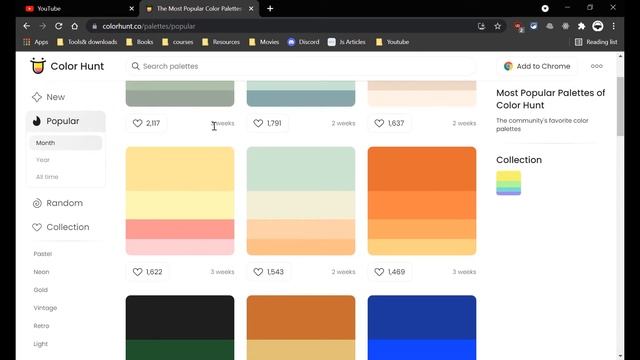The image size is (640, 360).
Task: Open the Extensions puzzle icon
Action: [581, 26]
